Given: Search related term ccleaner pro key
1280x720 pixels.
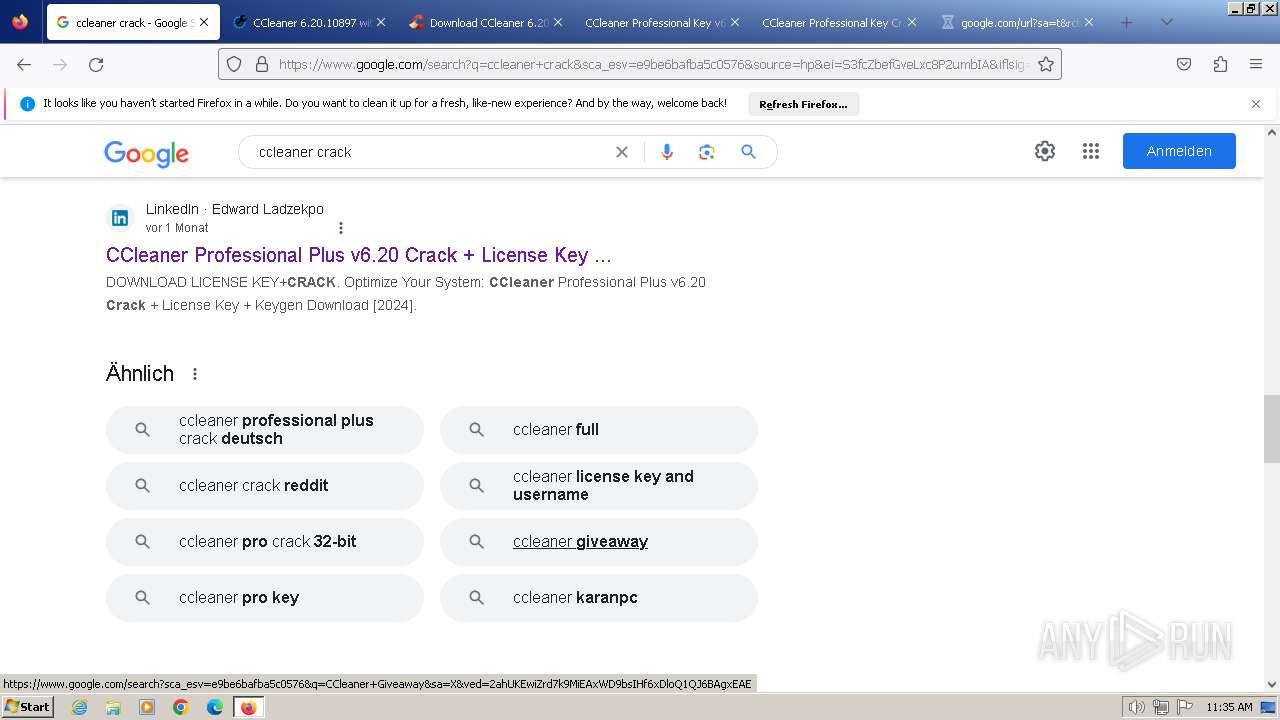Looking at the screenshot, I should click(x=265, y=598).
